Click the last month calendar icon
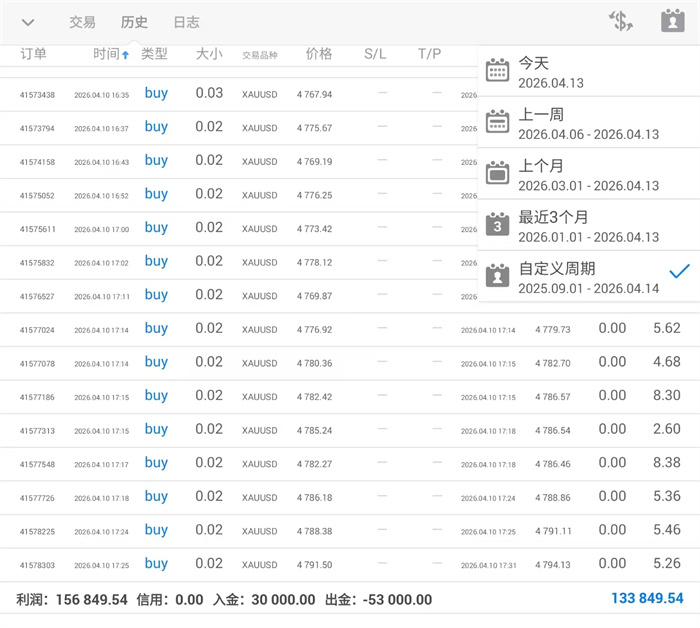This screenshot has width=700, height=628. coord(497,174)
